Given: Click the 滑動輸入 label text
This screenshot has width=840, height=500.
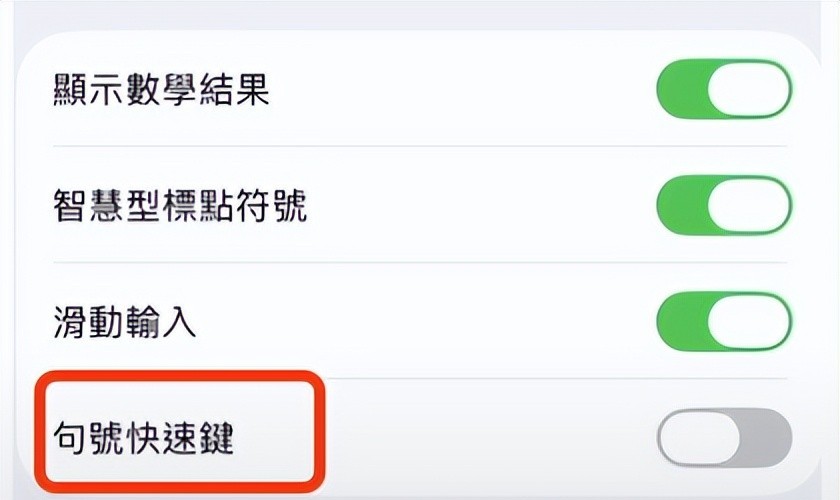Looking at the screenshot, I should (125, 322).
